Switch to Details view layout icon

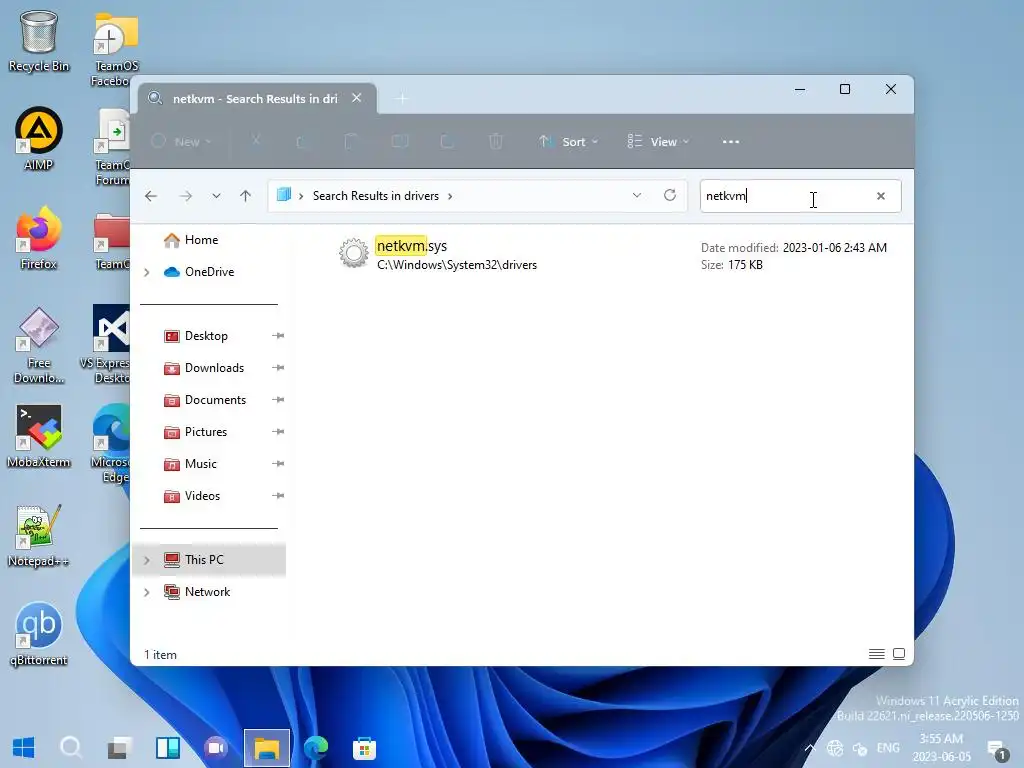pos(876,654)
